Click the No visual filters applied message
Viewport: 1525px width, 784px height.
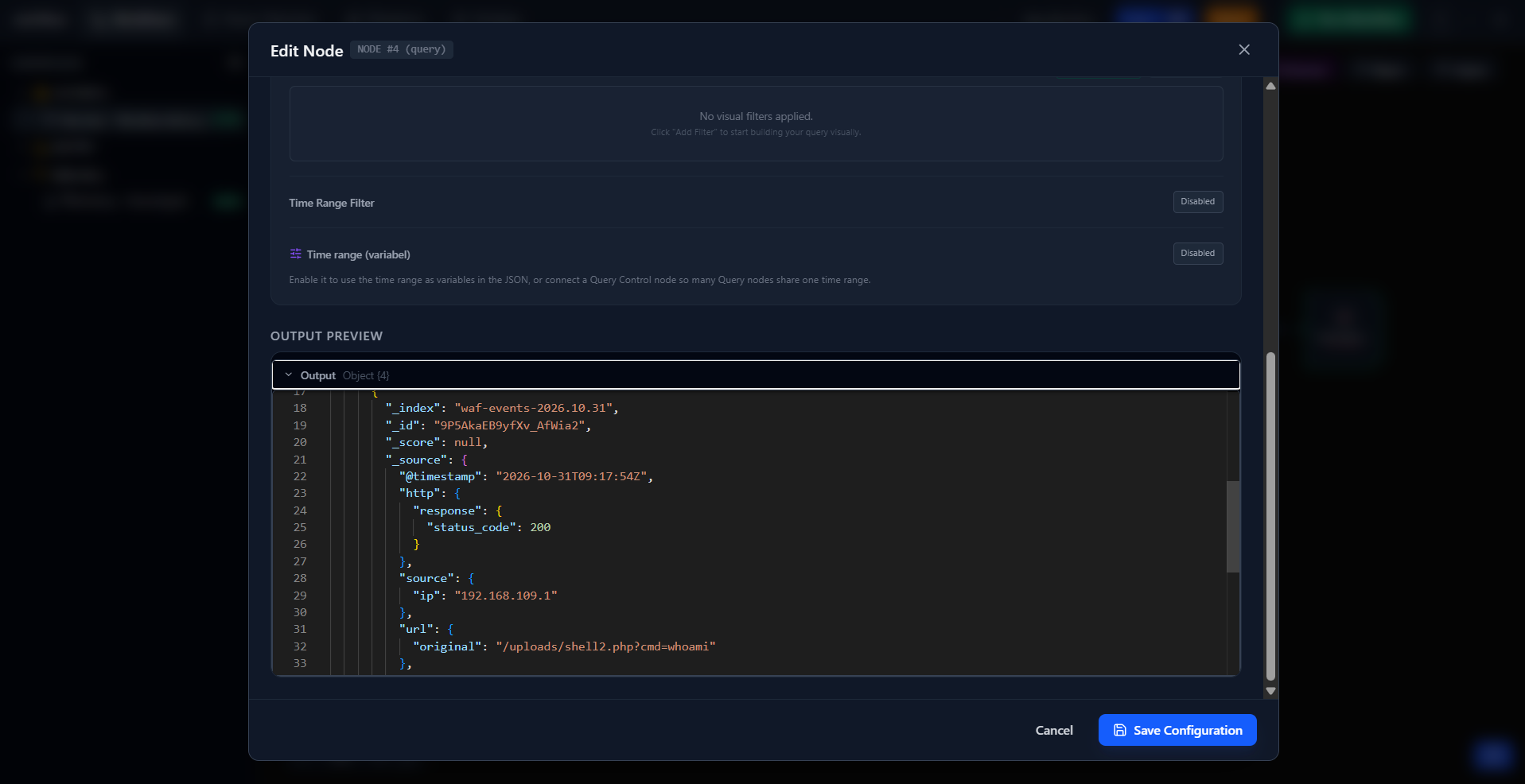pos(756,116)
